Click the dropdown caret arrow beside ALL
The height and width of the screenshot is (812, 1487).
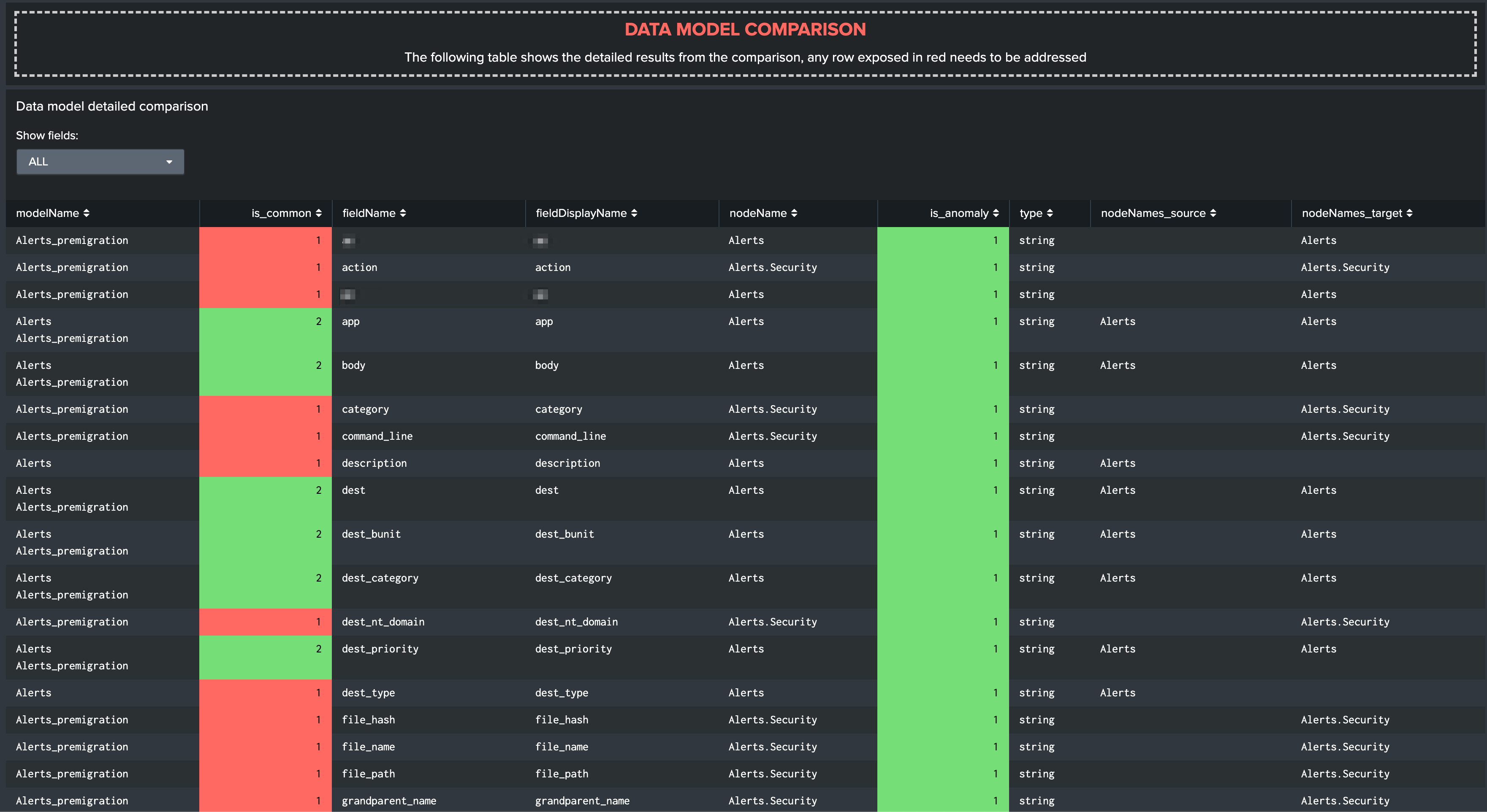[169, 162]
